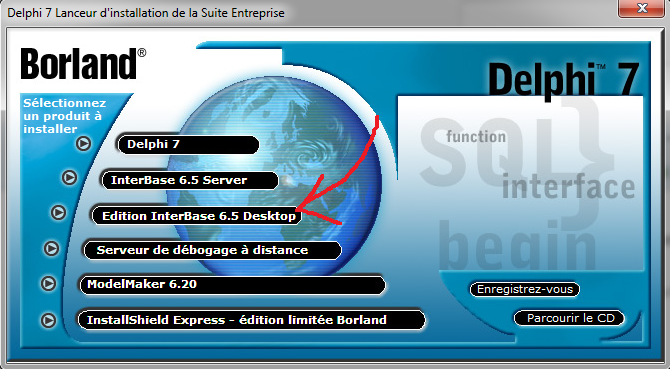Screen dimensions: 670x369
Task: Close the installer launcher window
Action: pos(642,7)
